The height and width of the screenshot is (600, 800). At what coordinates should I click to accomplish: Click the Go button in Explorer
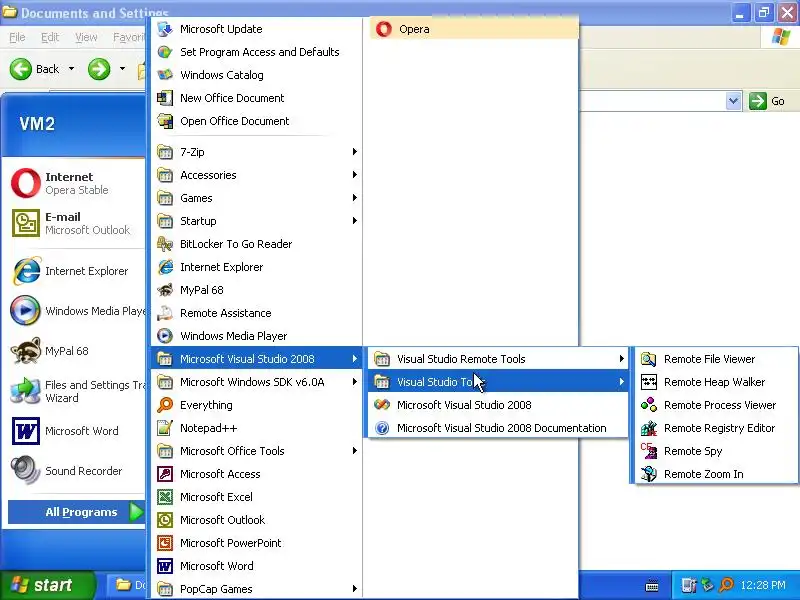(x=767, y=101)
